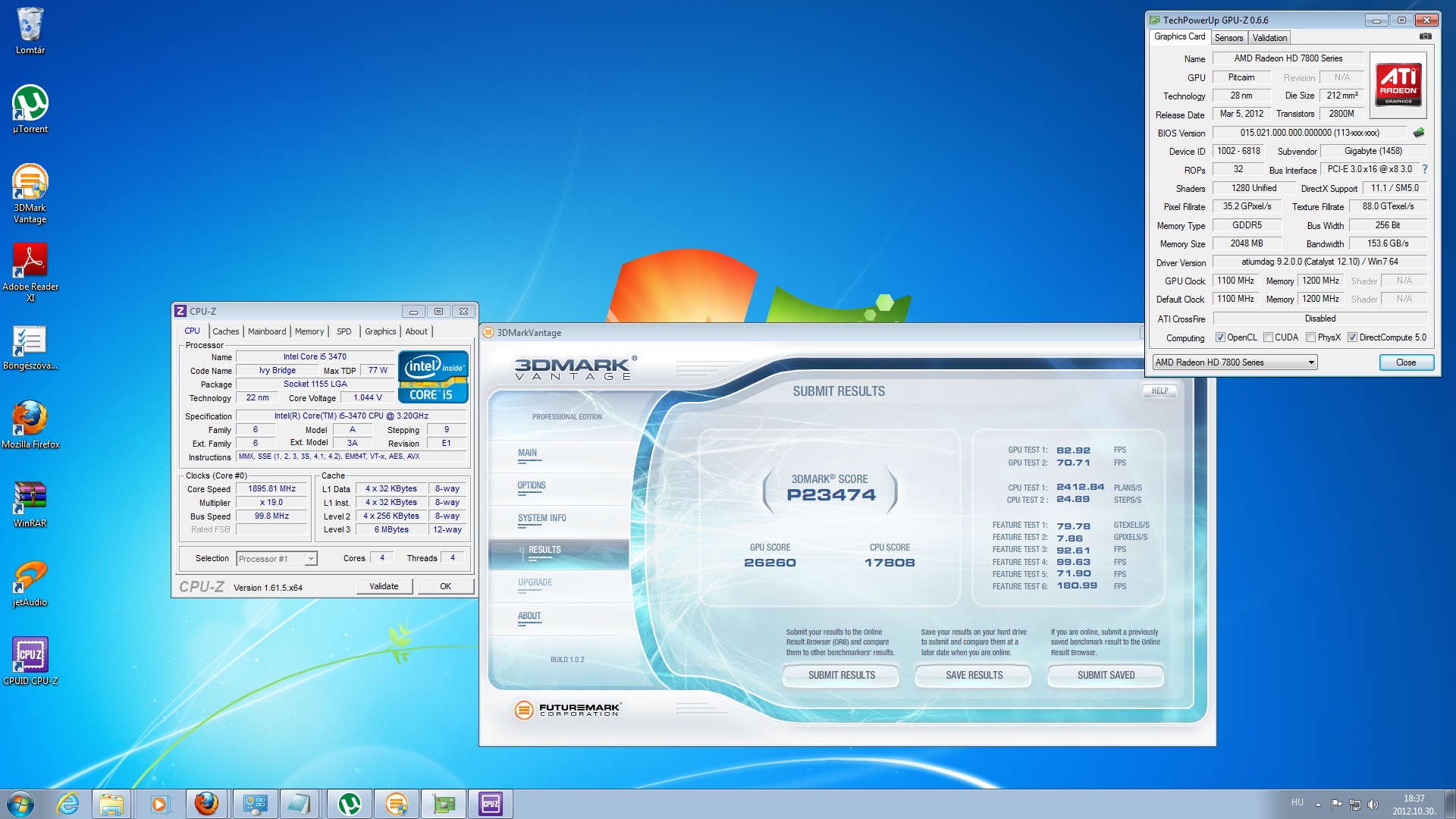Image resolution: width=1456 pixels, height=819 pixels.
Task: Switch to the SPD tab in CPU-Z
Action: pyautogui.click(x=344, y=331)
